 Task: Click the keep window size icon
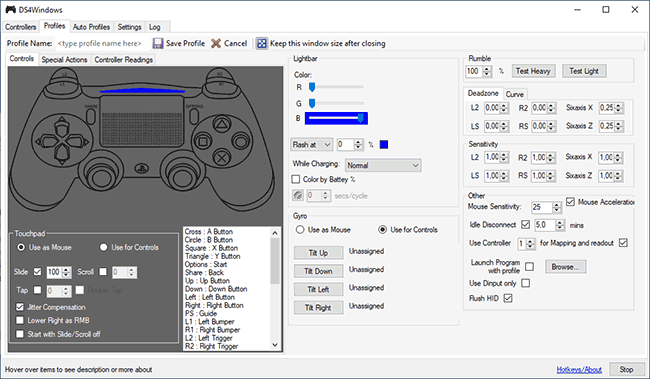262,43
